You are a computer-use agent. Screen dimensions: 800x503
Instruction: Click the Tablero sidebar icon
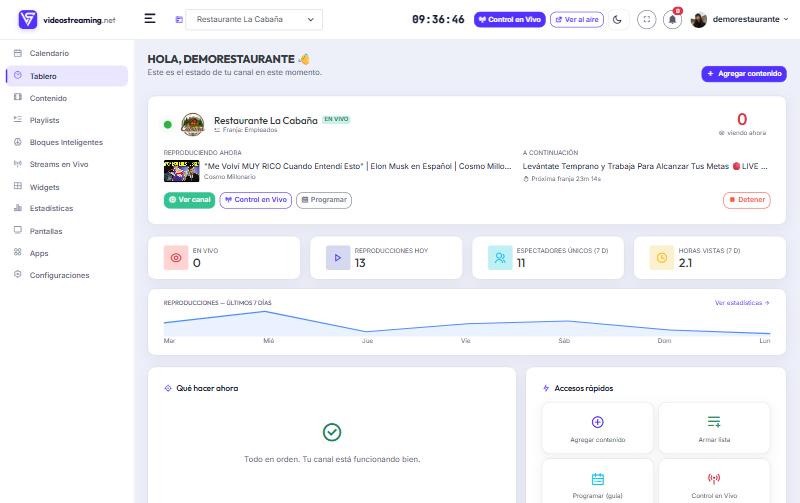click(x=18, y=76)
